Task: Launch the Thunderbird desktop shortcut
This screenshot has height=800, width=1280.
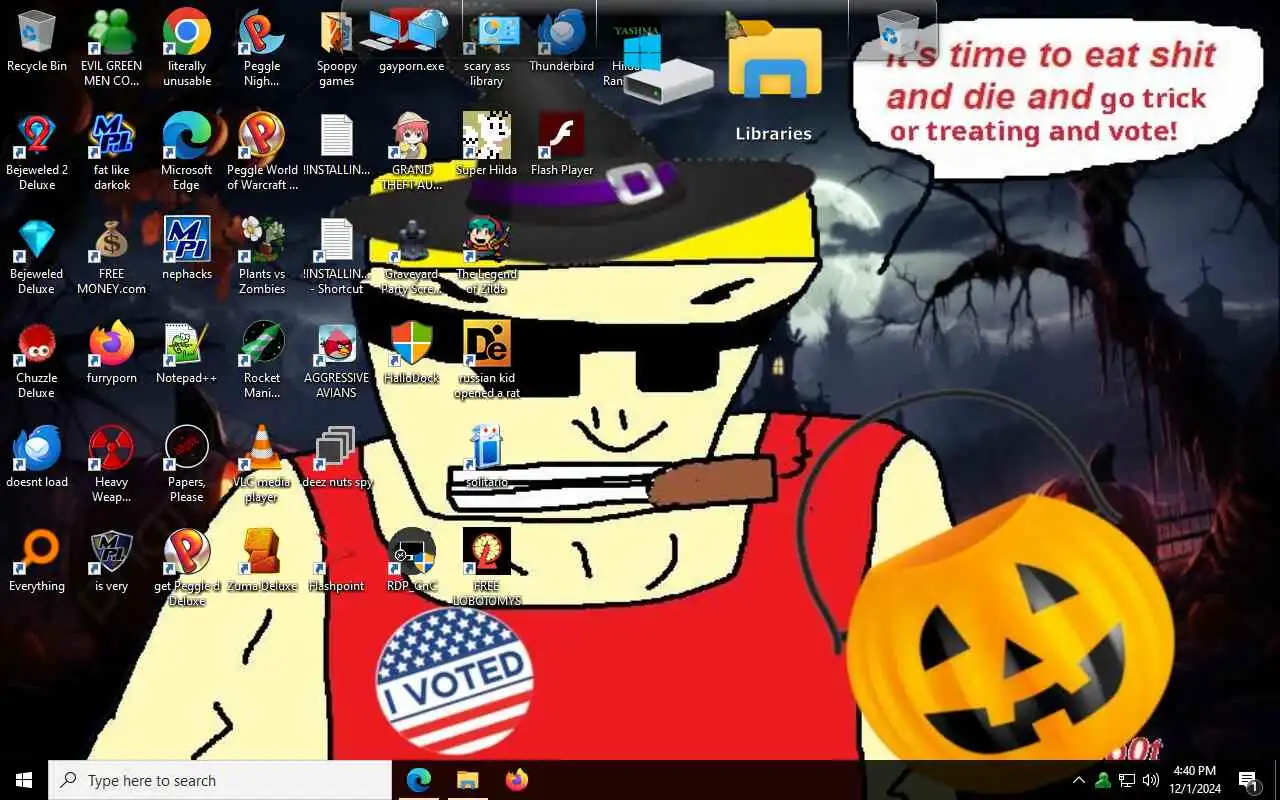Action: point(562,41)
